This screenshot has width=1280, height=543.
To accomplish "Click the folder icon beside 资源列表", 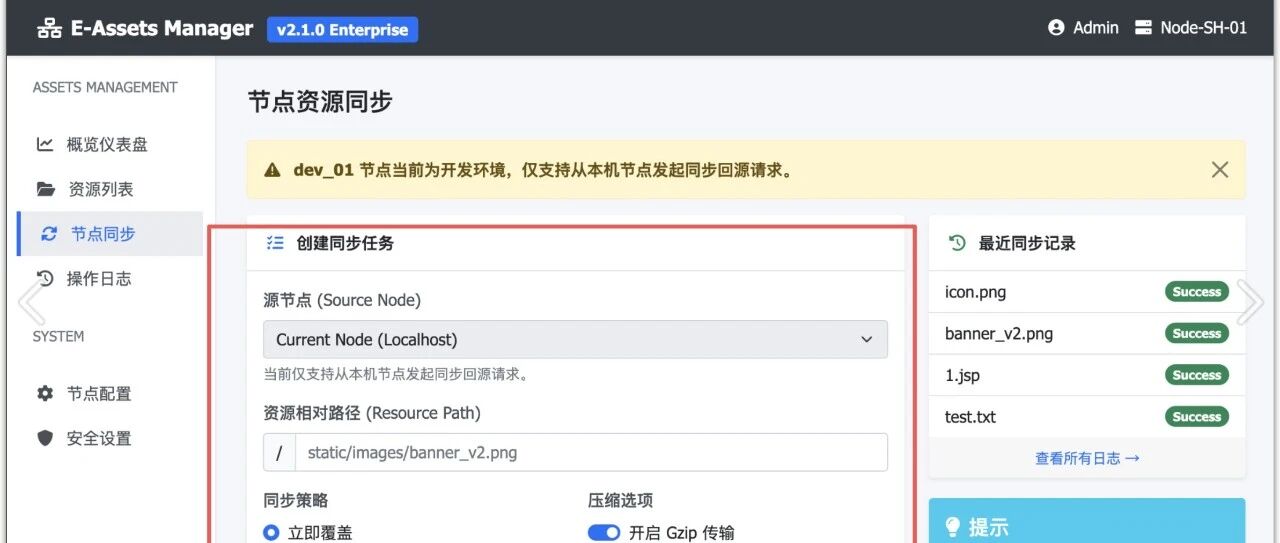I will [46, 189].
